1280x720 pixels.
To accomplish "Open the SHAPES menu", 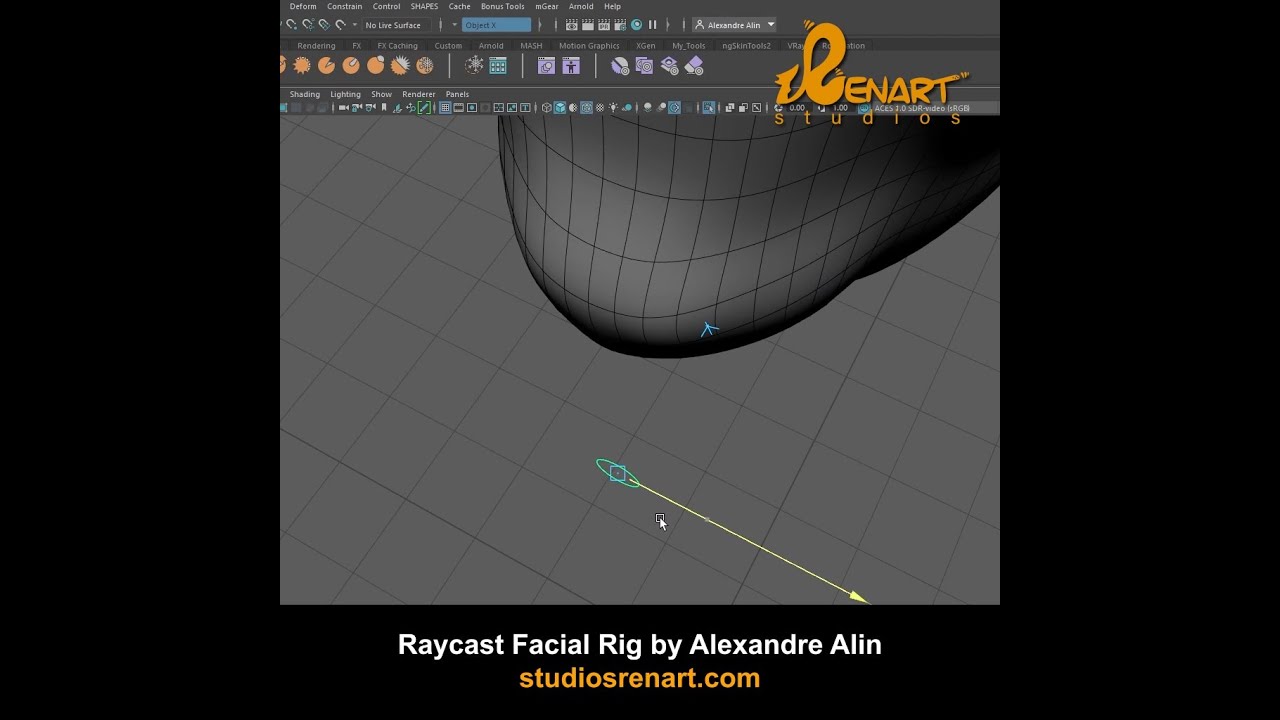I will pyautogui.click(x=424, y=6).
